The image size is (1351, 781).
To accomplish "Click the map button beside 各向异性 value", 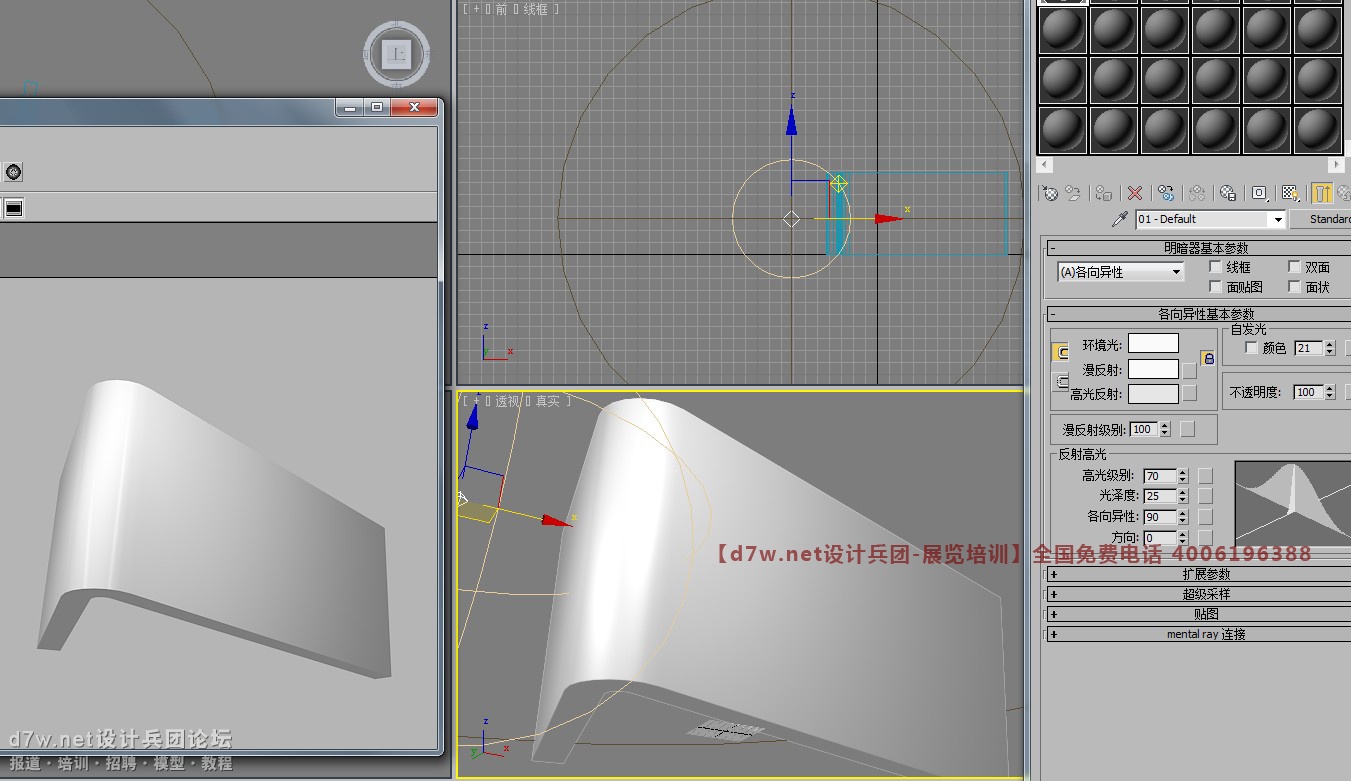I will (1205, 517).
